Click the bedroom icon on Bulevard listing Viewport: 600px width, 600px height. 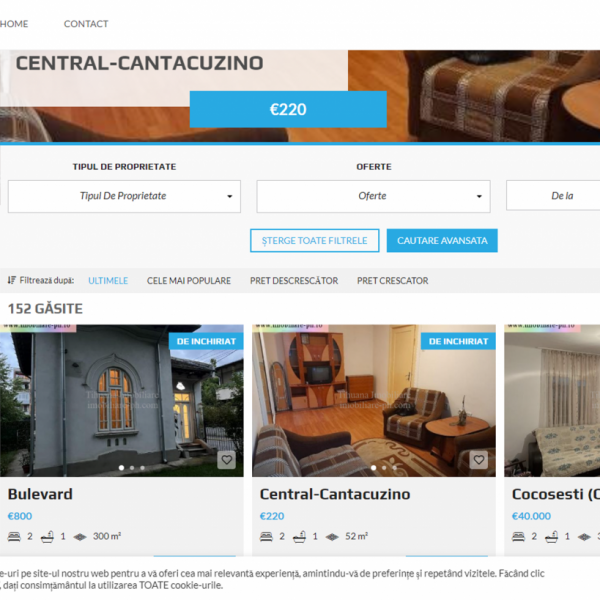(x=14, y=536)
